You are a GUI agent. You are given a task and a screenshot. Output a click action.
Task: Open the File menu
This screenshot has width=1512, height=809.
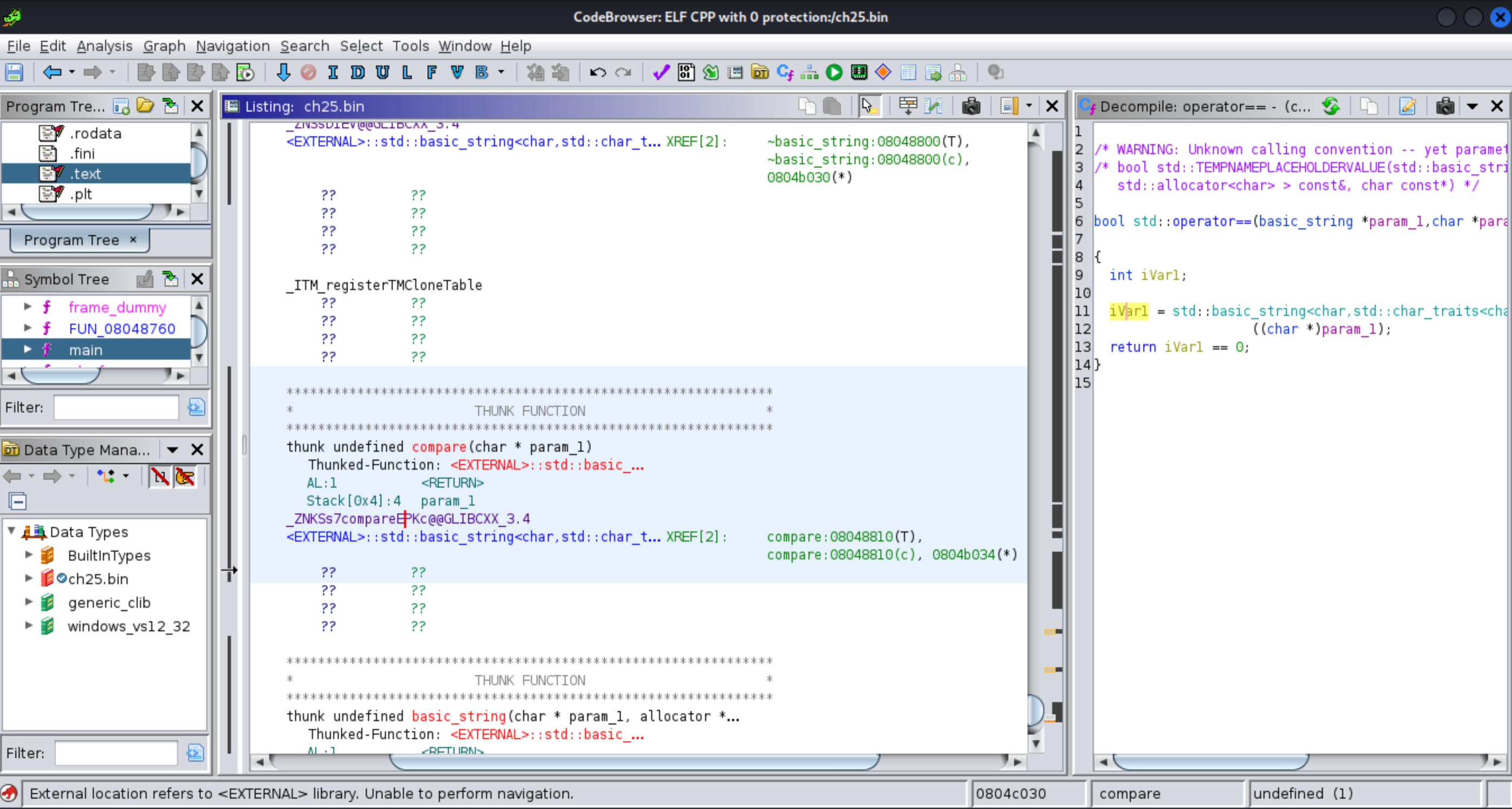coord(19,46)
